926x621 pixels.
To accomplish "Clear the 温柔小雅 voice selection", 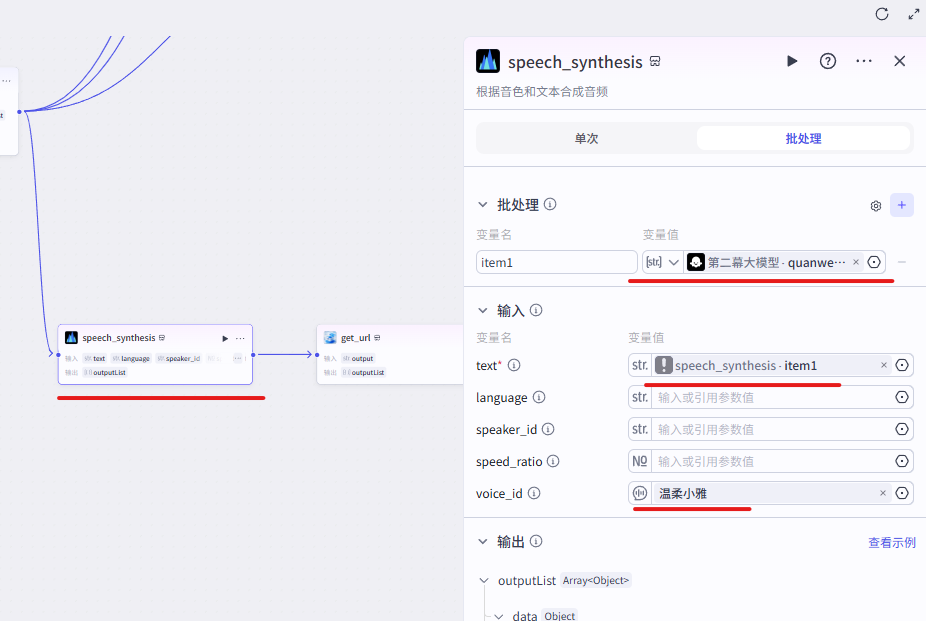I will [x=883, y=493].
